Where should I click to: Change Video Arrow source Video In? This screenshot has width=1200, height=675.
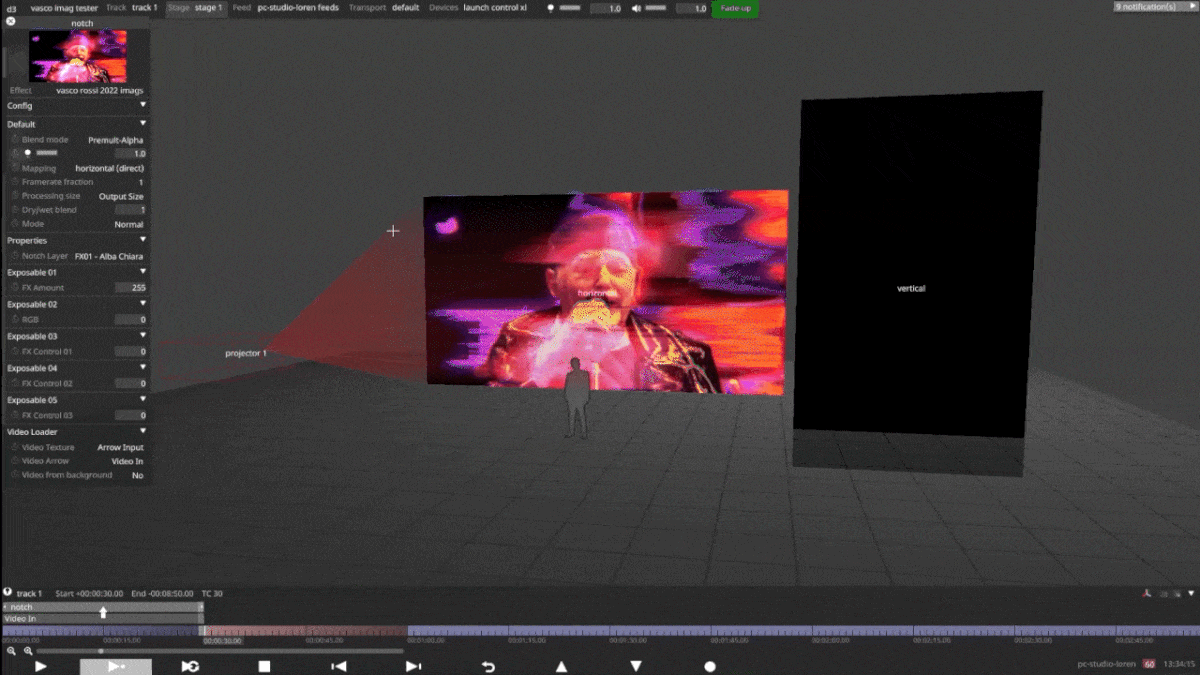[127, 461]
